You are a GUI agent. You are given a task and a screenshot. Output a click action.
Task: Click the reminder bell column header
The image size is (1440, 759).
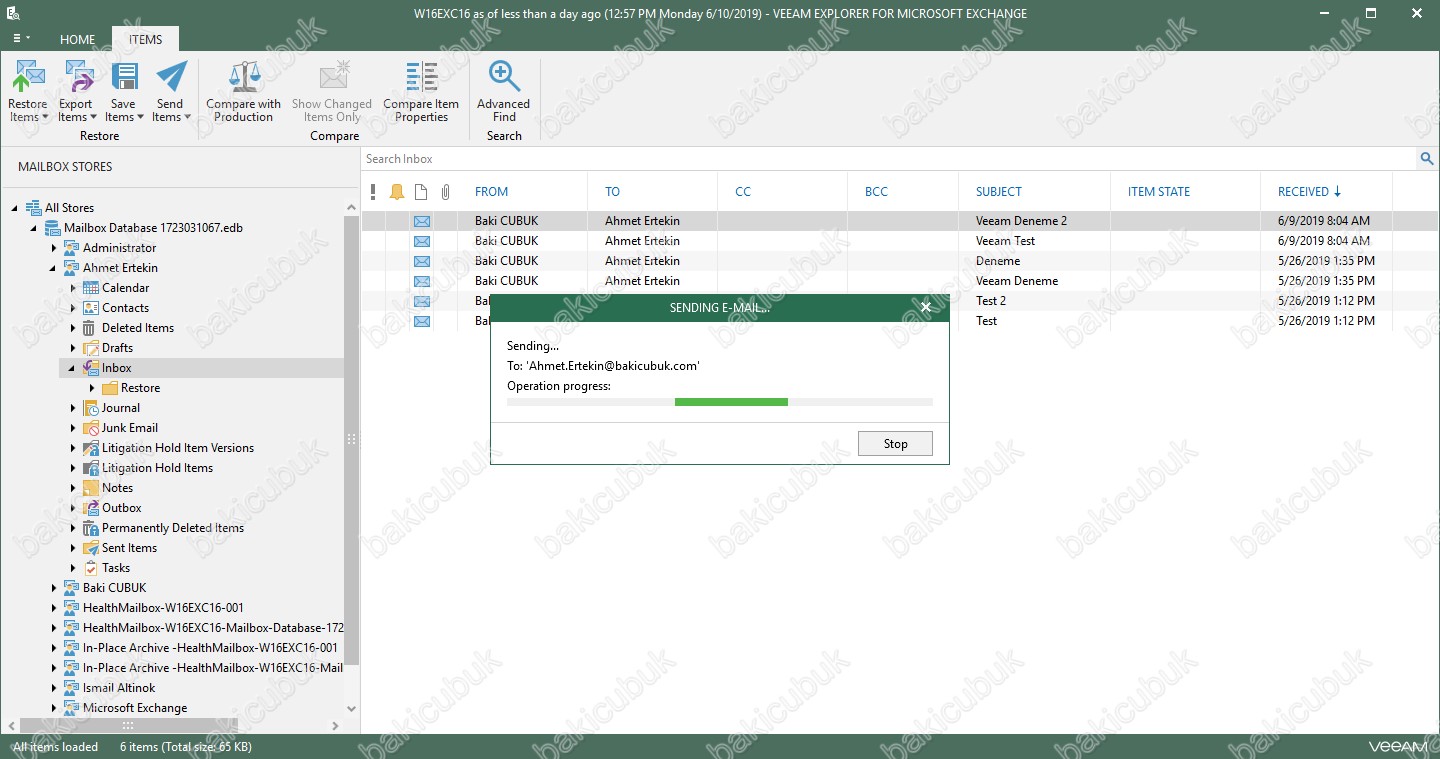(x=397, y=192)
